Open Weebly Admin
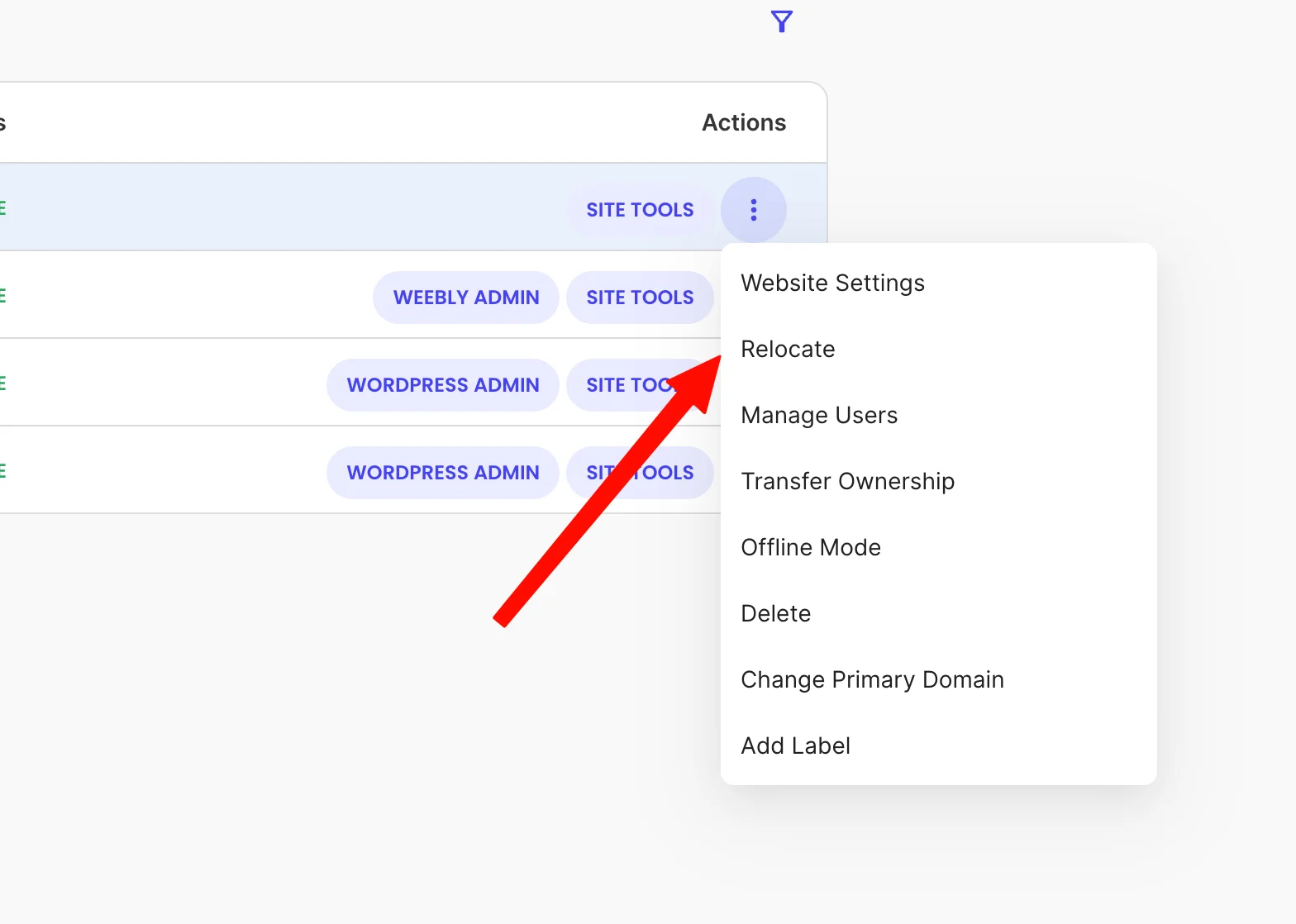The width and height of the screenshot is (1296, 924). (466, 298)
